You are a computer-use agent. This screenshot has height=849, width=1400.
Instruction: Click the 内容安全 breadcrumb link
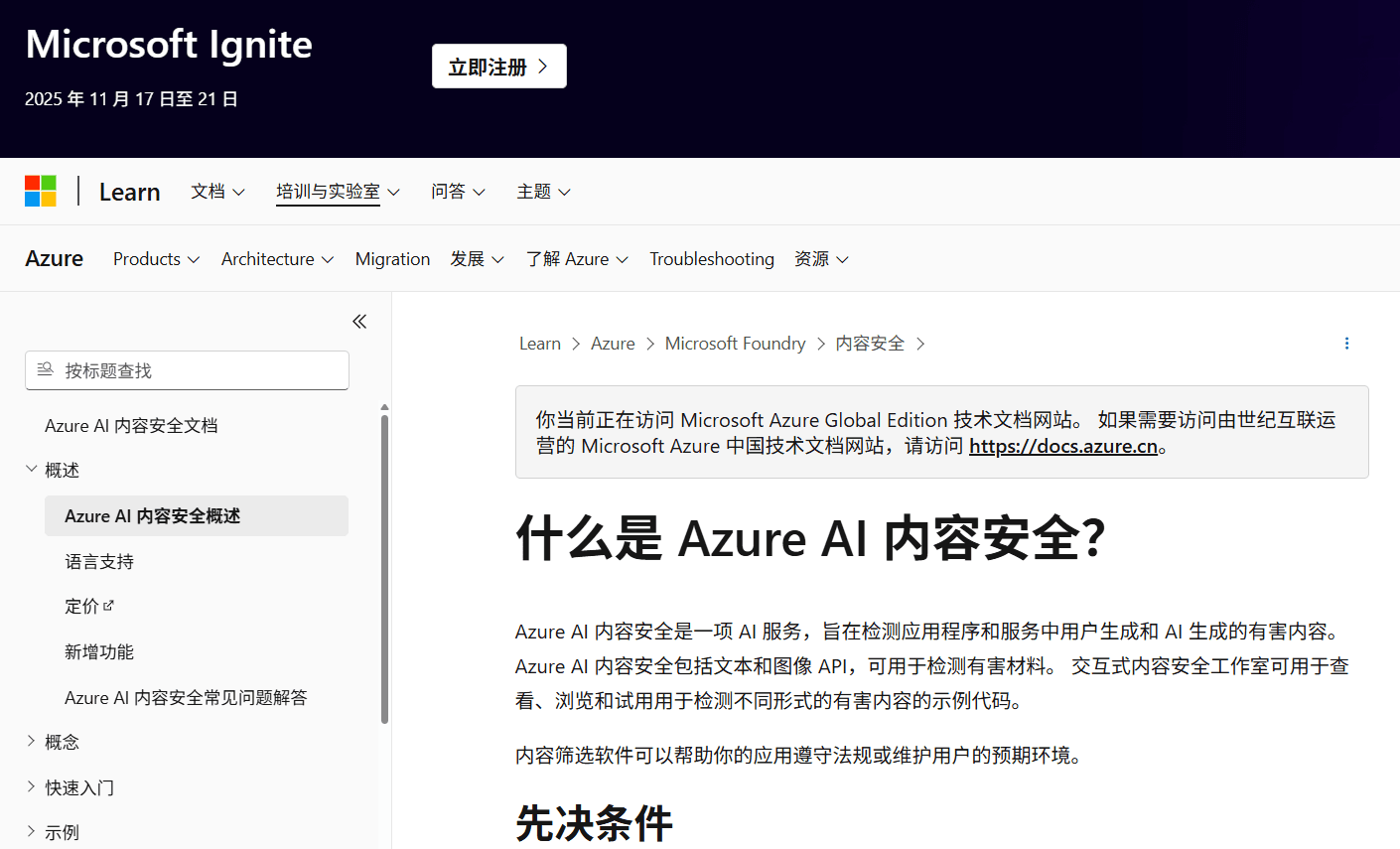(870, 344)
